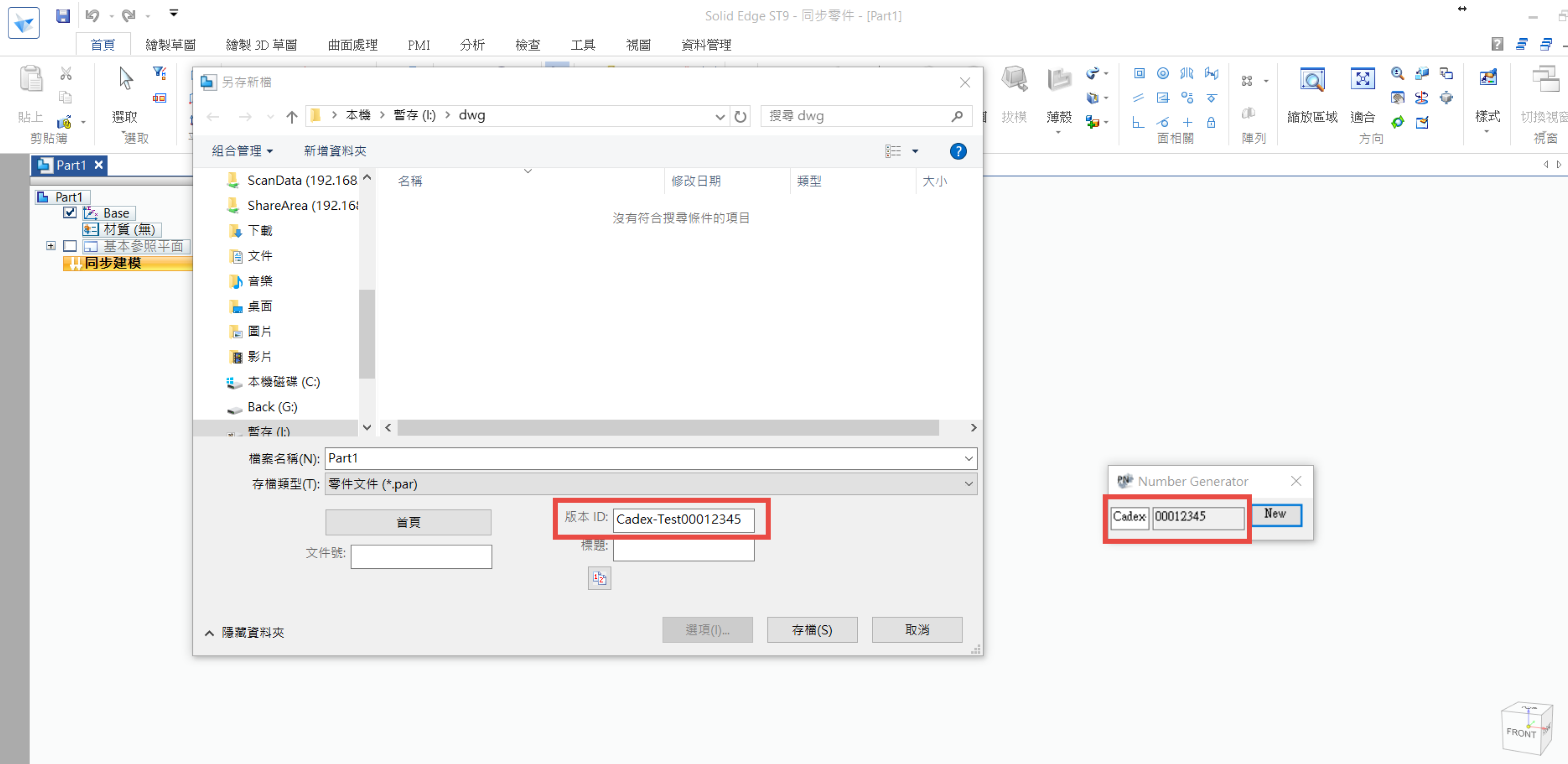
Task: Uncheck the Base checkbox in tree
Action: coord(70,213)
